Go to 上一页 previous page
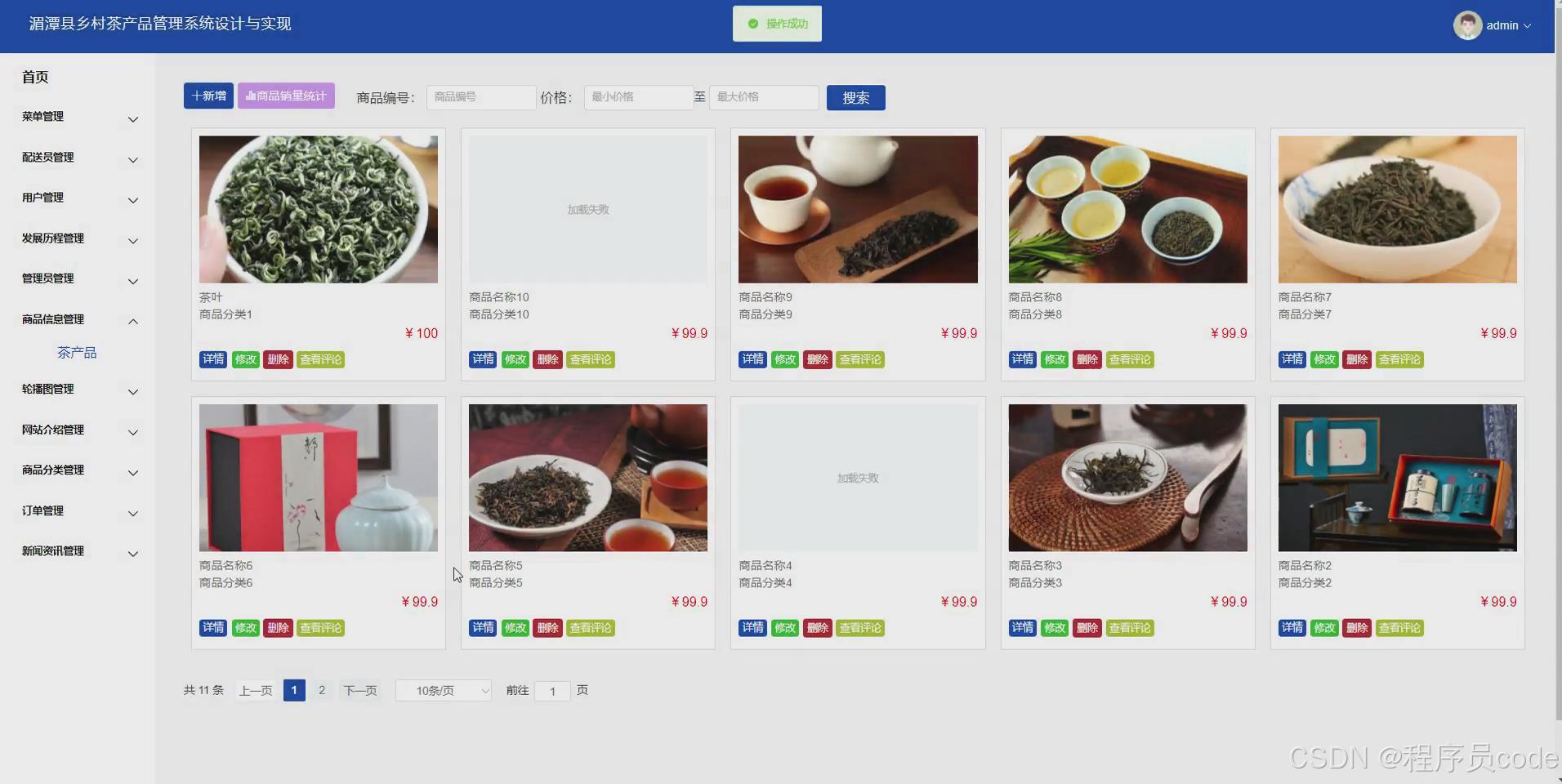1562x784 pixels. pyautogui.click(x=256, y=691)
